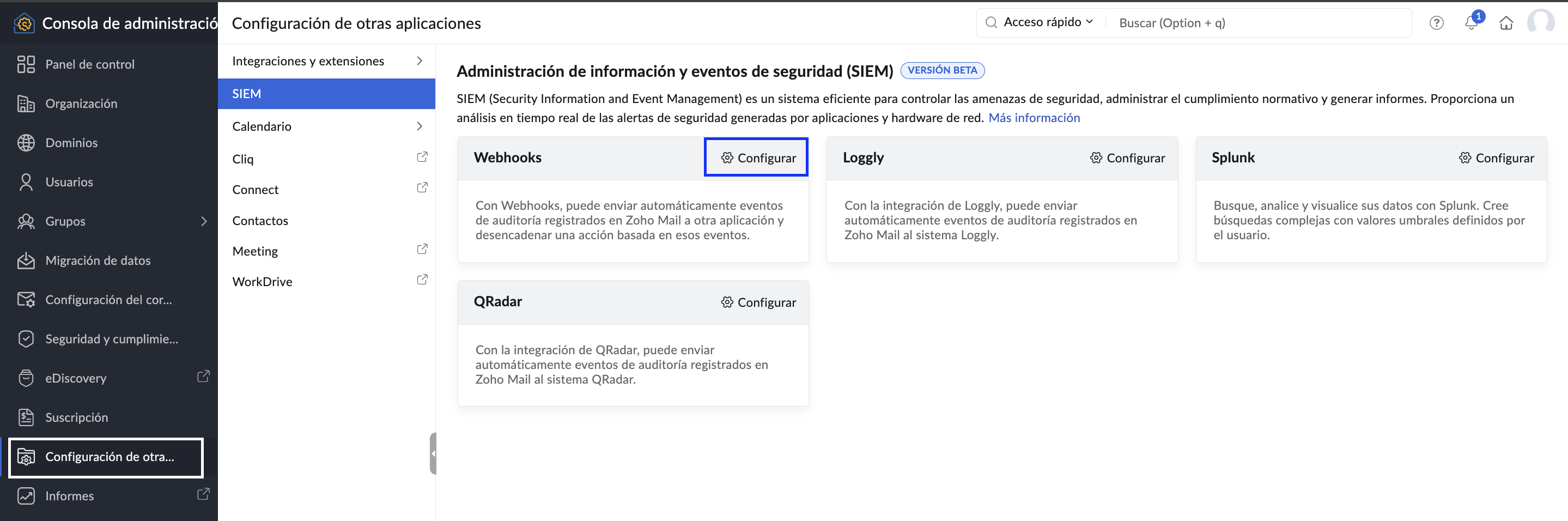The width and height of the screenshot is (1568, 521).
Task: Configure the Splunk integration
Action: pyautogui.click(x=1496, y=158)
